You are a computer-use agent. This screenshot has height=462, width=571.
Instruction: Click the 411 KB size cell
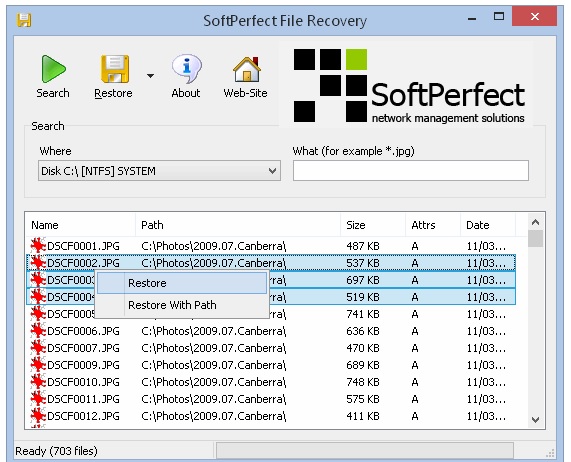(x=363, y=416)
